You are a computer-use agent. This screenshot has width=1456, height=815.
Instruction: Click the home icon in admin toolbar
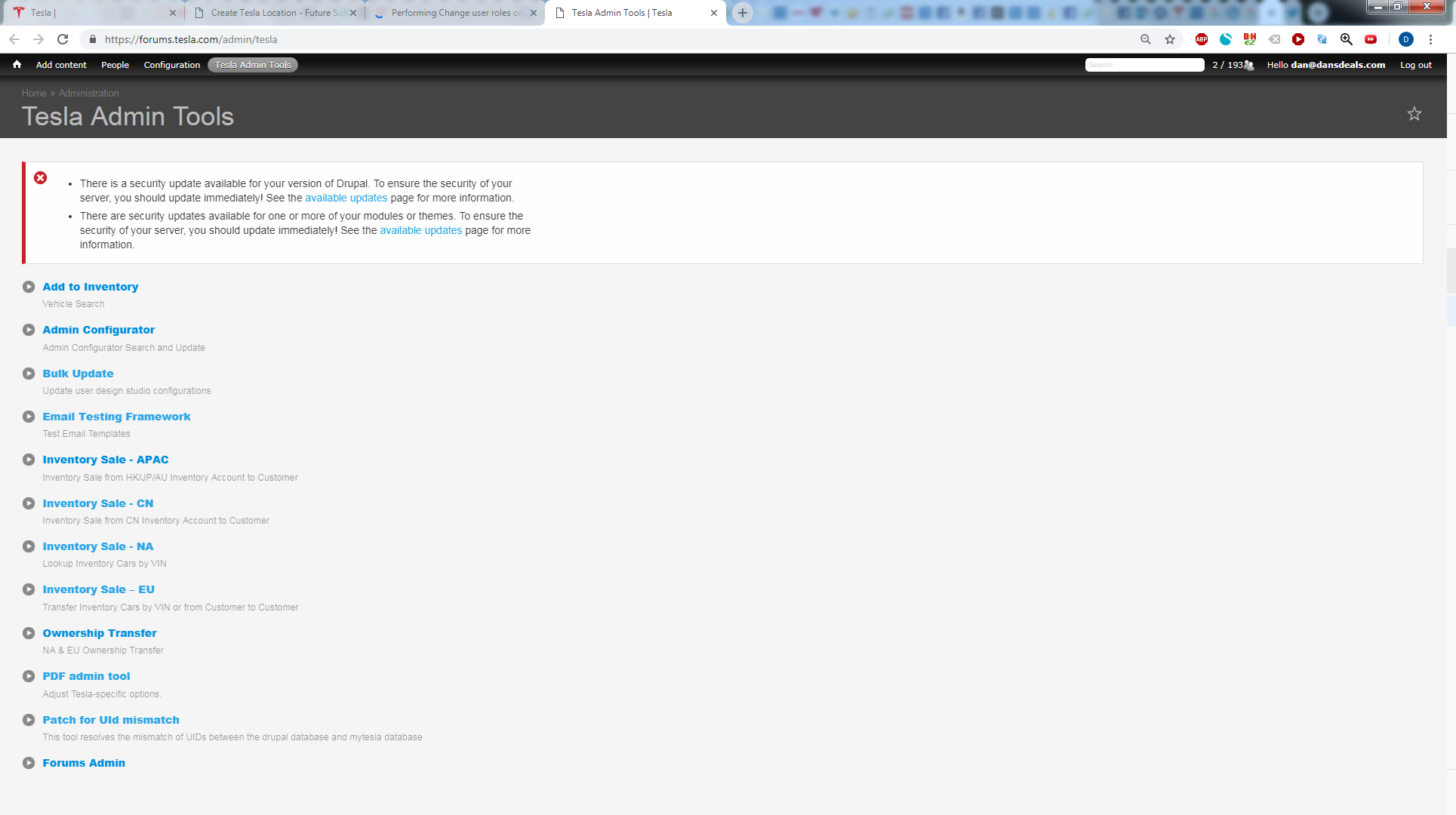tap(17, 65)
